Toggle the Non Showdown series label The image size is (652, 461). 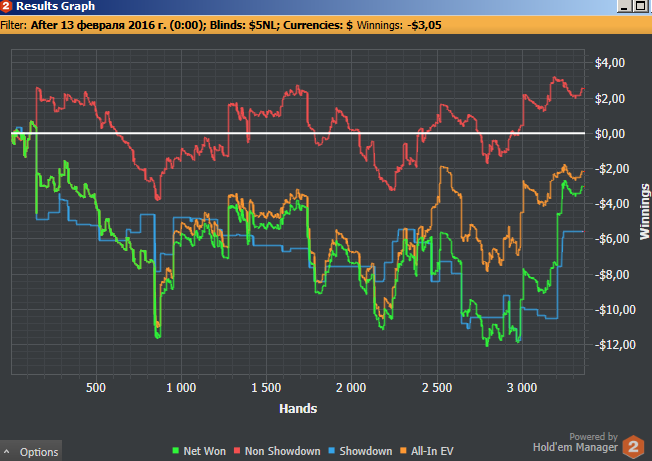click(x=282, y=451)
